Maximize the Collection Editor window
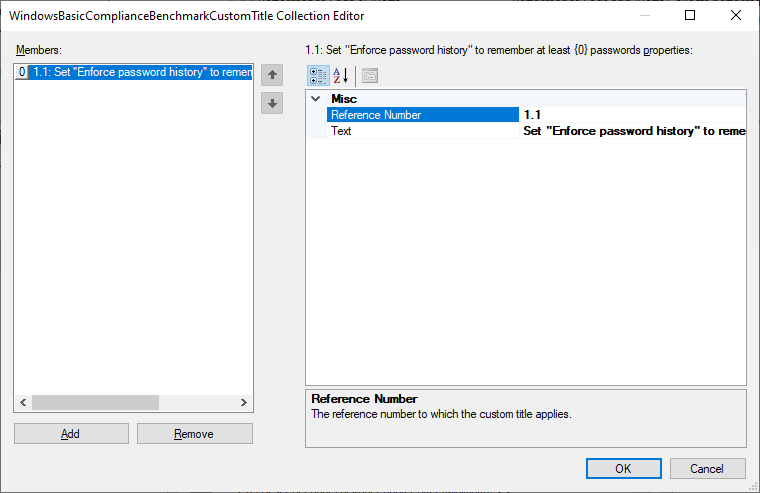Viewport: 760px width, 493px height. point(690,15)
